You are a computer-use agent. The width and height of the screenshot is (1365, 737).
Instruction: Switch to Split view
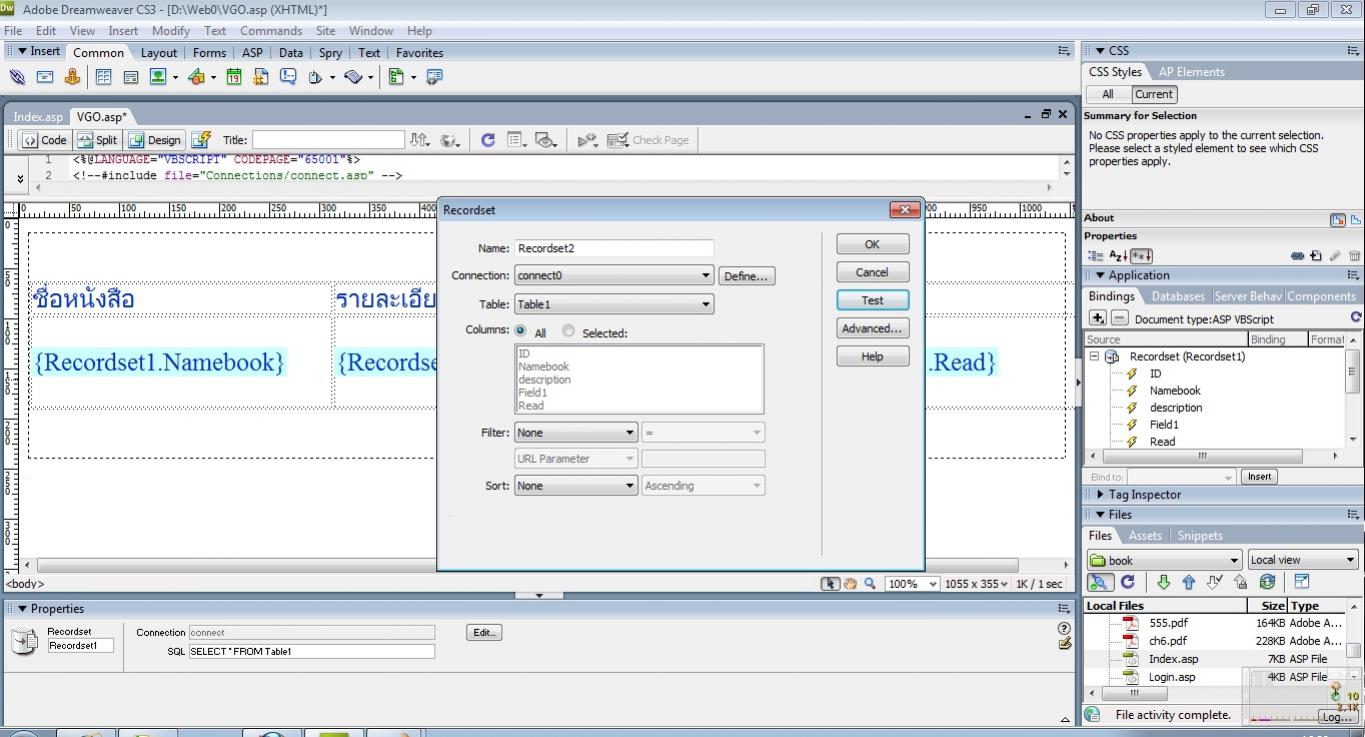click(x=98, y=140)
